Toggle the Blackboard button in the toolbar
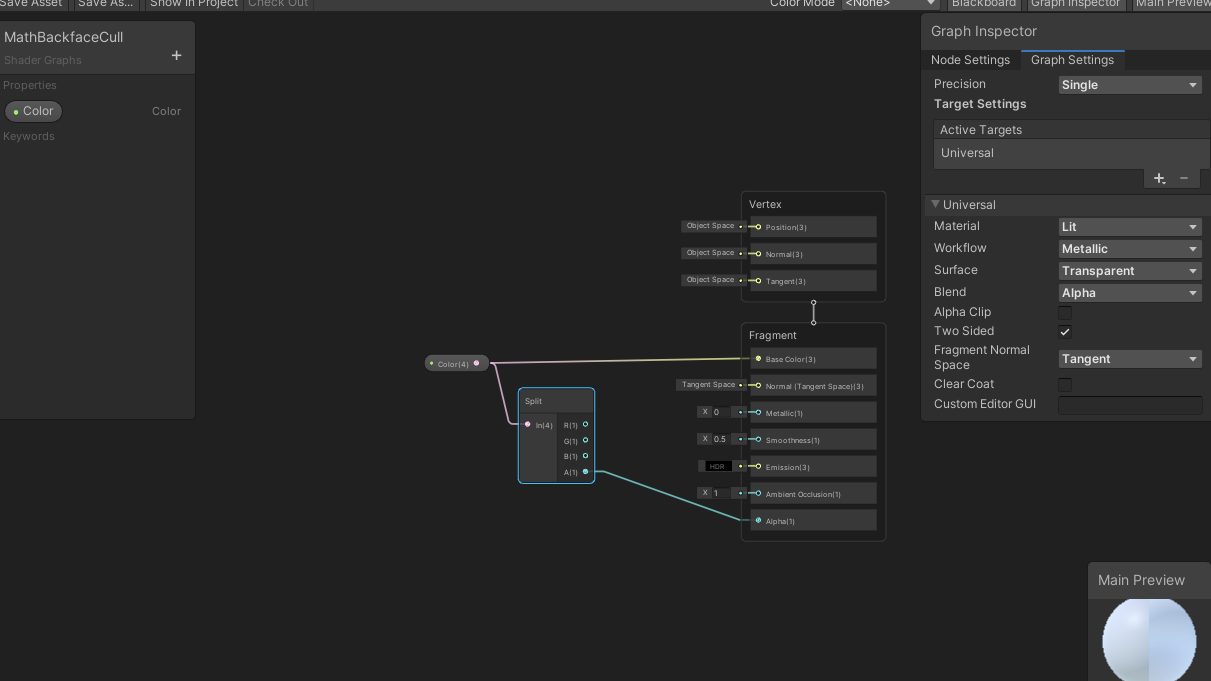The image size is (1211, 681). coord(983,4)
